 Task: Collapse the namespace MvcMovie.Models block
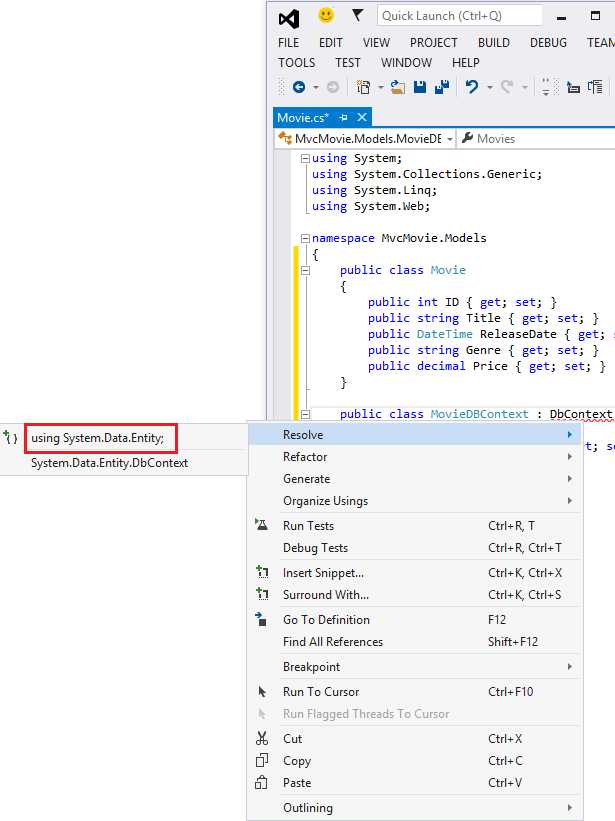coord(305,239)
